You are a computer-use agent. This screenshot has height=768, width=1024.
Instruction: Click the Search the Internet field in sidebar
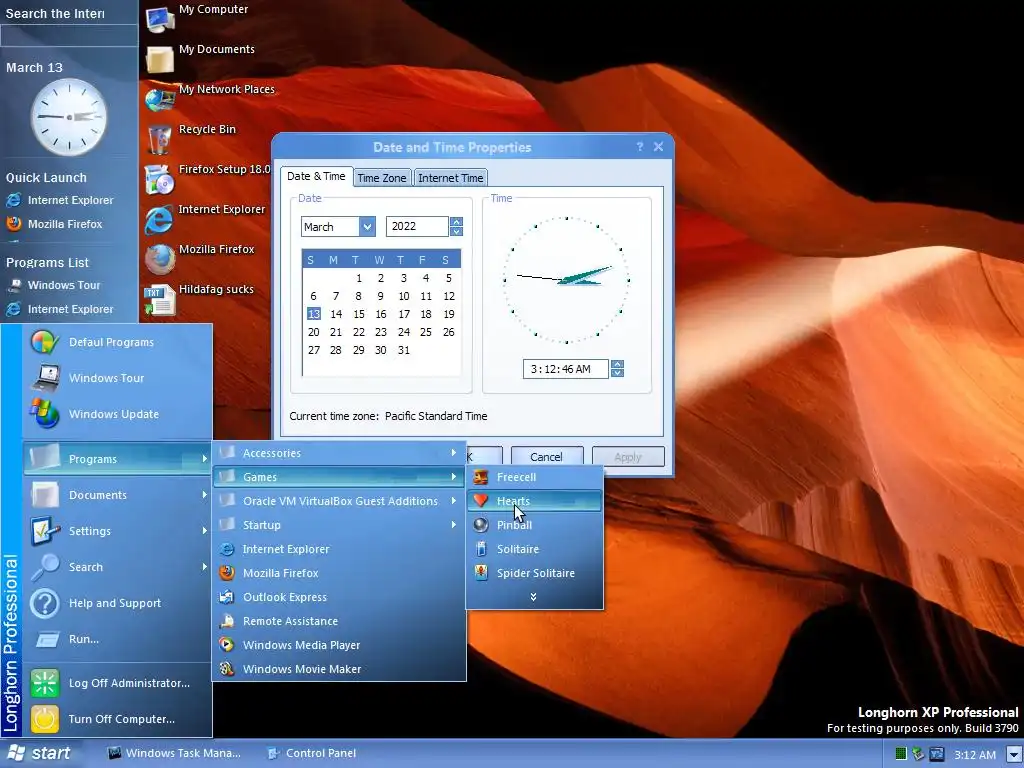click(x=69, y=35)
